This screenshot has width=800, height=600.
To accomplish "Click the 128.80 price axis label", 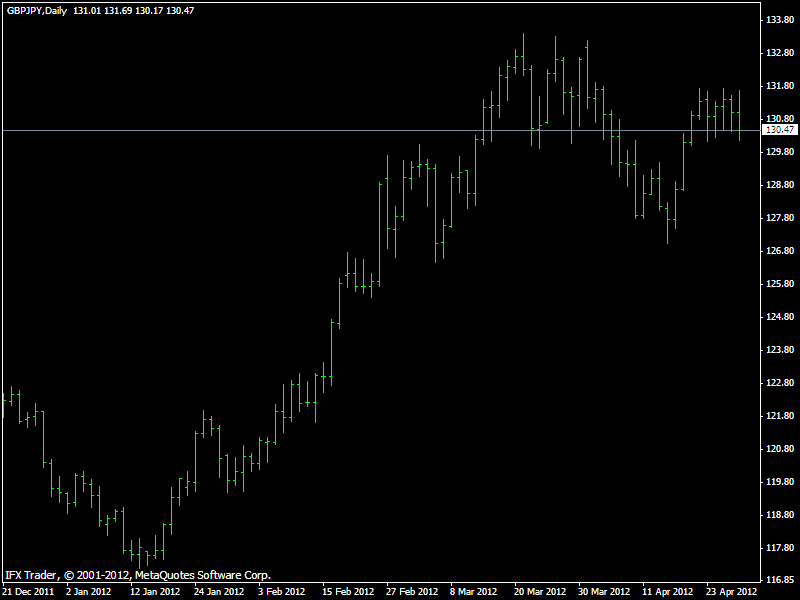I will (780, 185).
